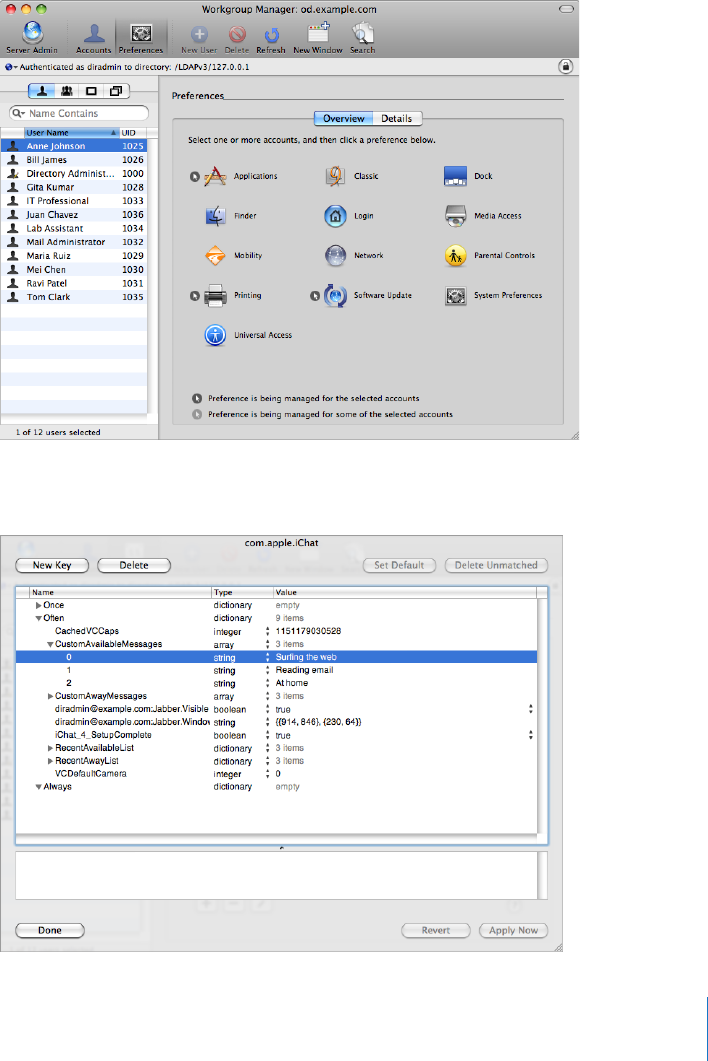Switch to Accounts view in toolbar
This screenshot has width=708, height=1061.
pos(93,37)
